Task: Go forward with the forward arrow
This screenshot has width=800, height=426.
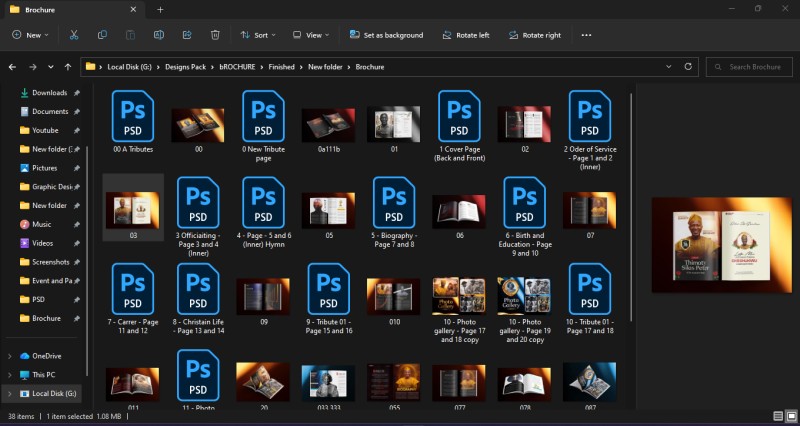Action: (33, 67)
